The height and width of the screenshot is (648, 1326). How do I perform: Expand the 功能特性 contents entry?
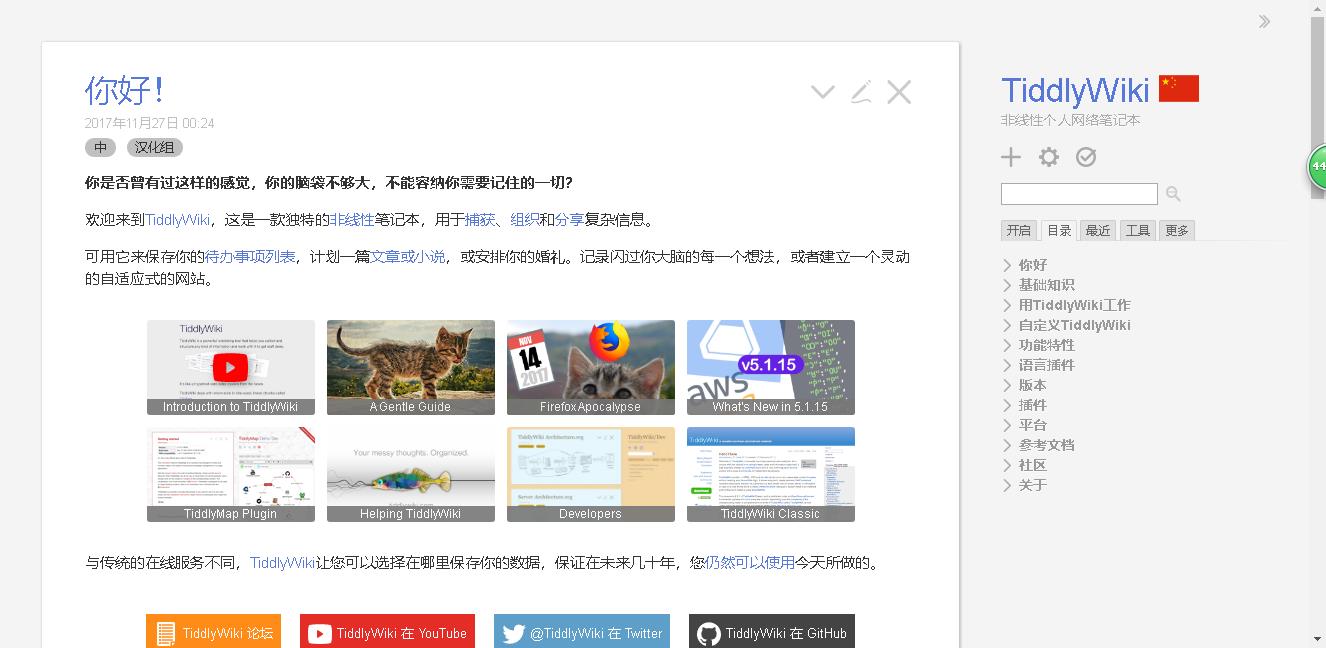click(1008, 345)
